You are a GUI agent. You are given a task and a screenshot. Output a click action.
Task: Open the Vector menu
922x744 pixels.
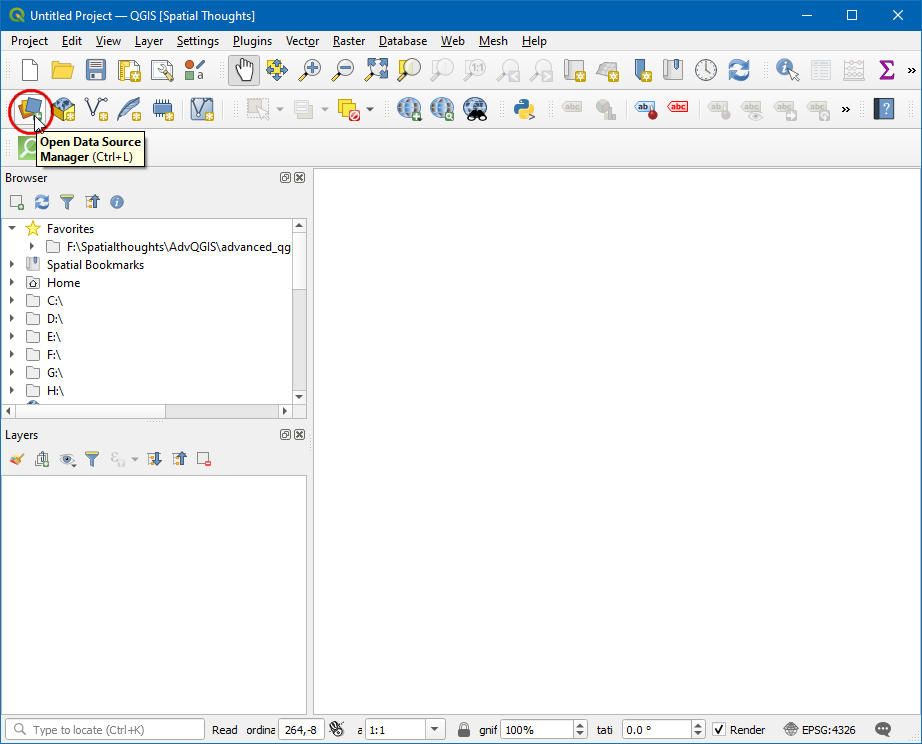click(302, 41)
